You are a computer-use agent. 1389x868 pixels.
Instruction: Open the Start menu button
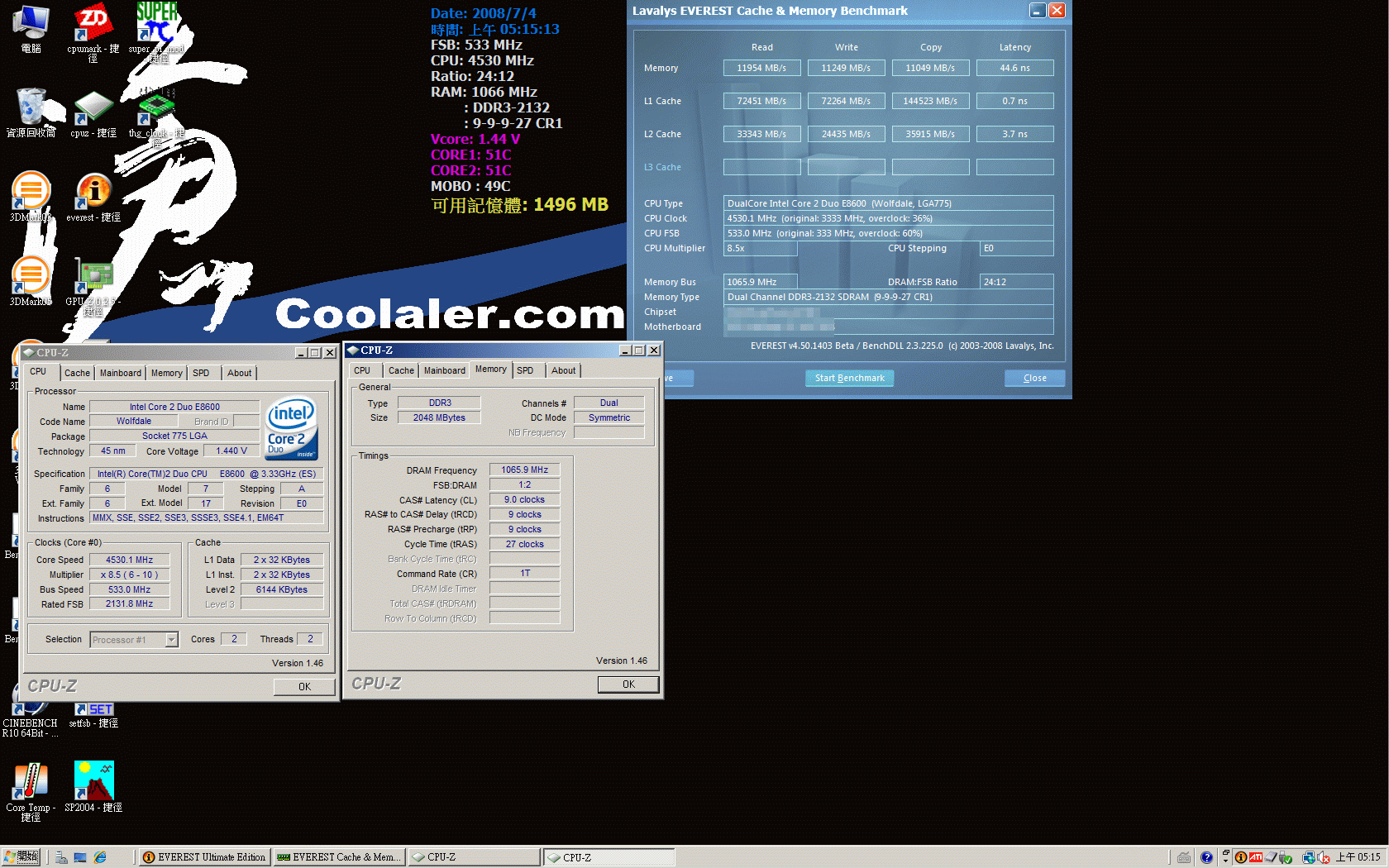(x=21, y=857)
